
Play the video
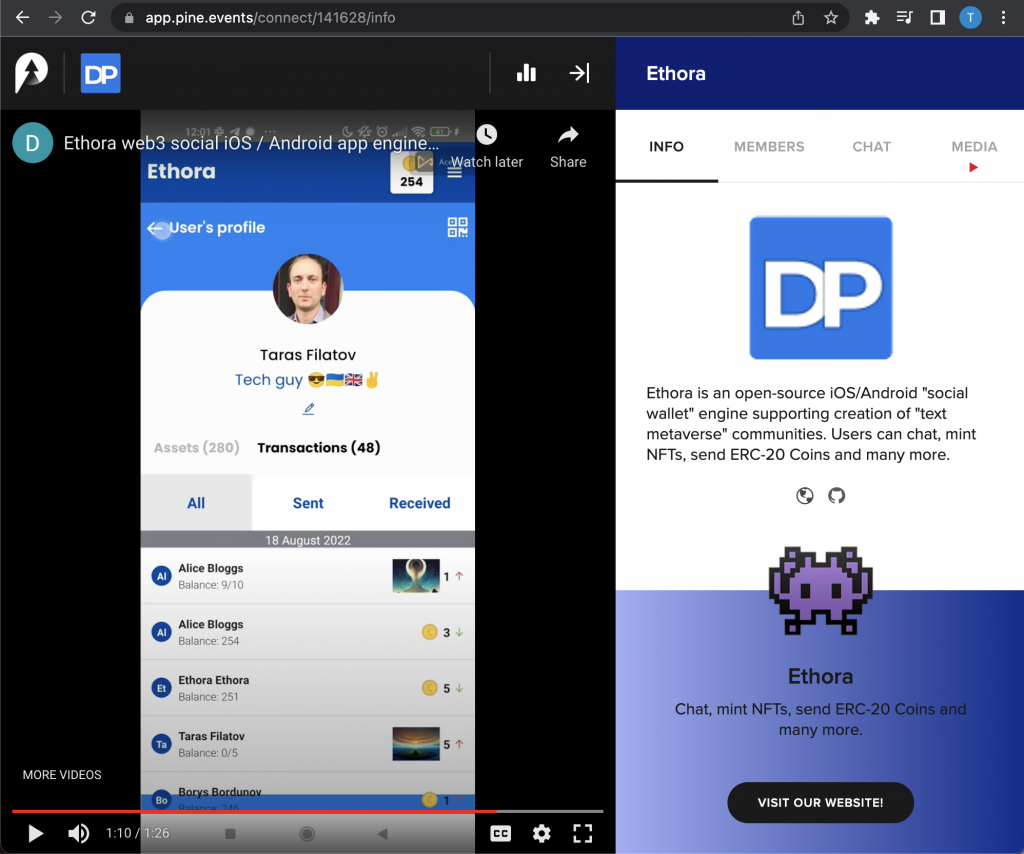36,833
